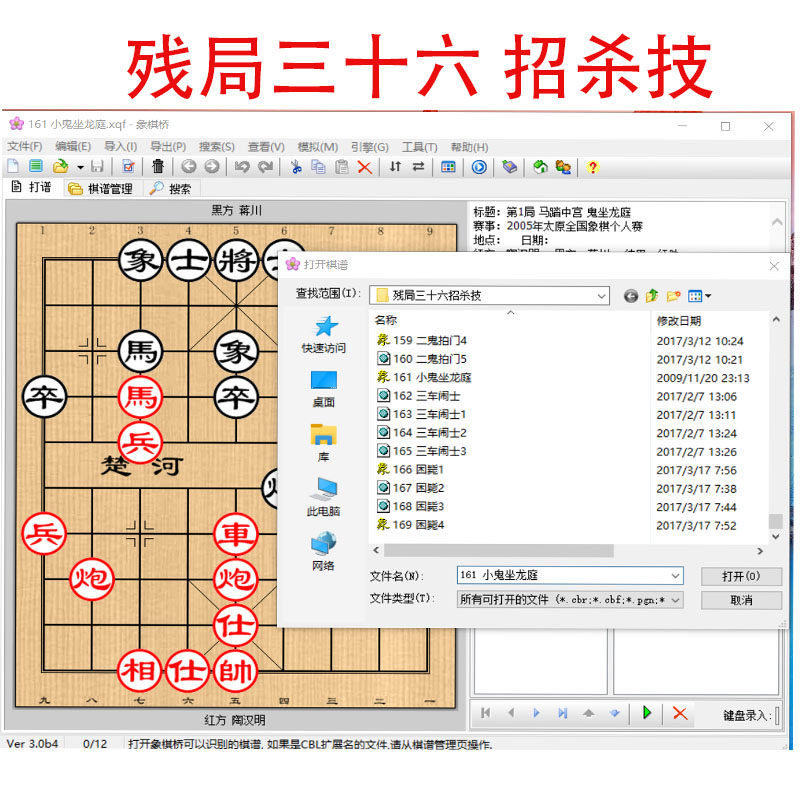Screen dimensions: 800x800
Task: Click the round back arrow toolbar icon
Action: pyautogui.click(x=189, y=166)
